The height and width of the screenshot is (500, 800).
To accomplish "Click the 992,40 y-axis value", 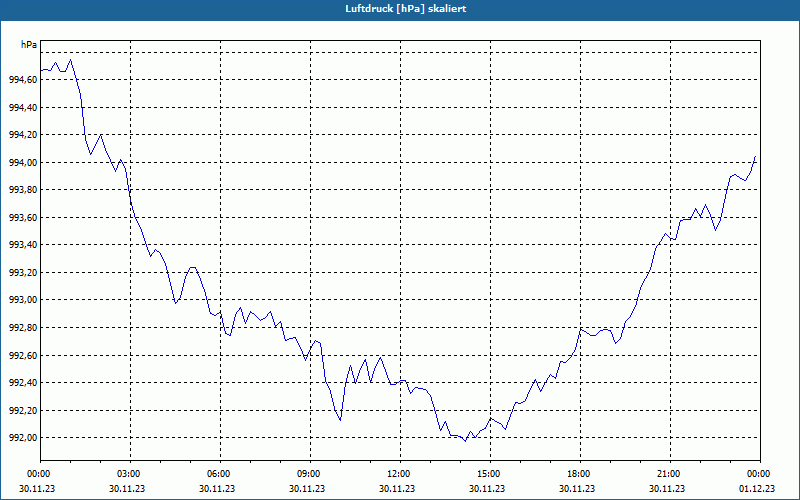I will 23,383.
